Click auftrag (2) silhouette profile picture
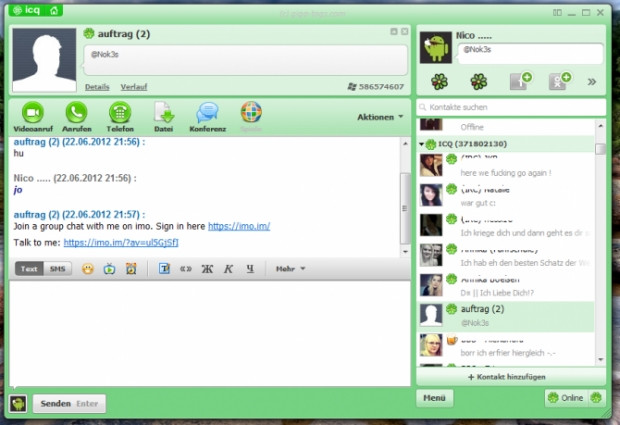The width and height of the screenshot is (620, 425). tap(44, 60)
